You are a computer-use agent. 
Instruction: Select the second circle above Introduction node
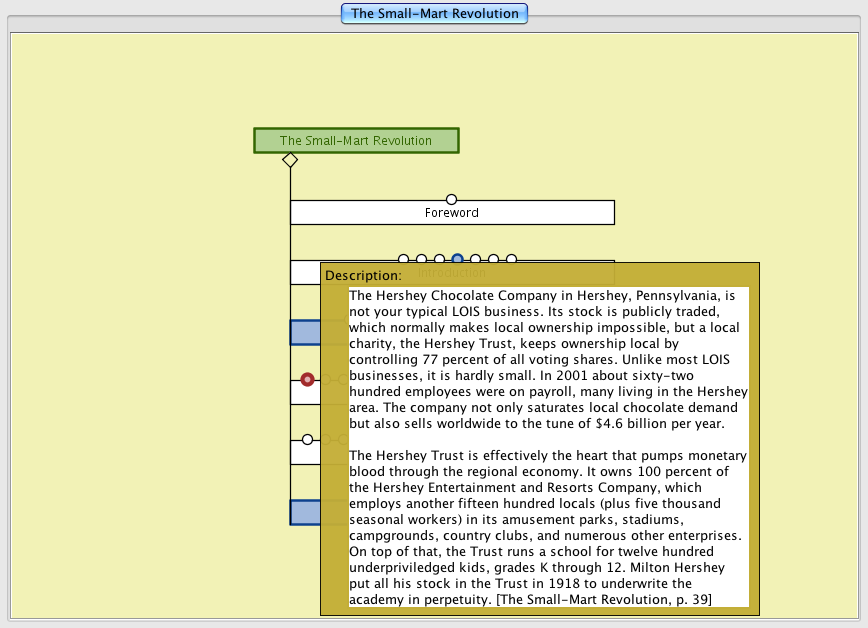click(x=421, y=260)
